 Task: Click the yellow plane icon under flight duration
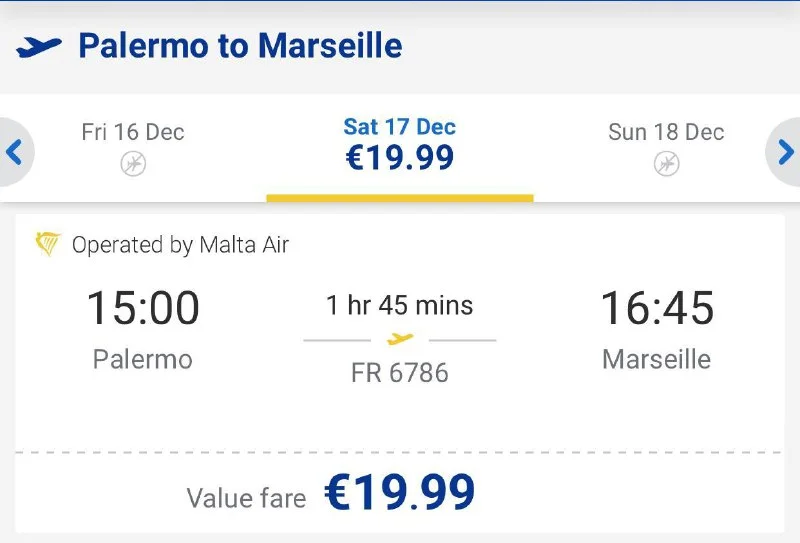coord(400,339)
